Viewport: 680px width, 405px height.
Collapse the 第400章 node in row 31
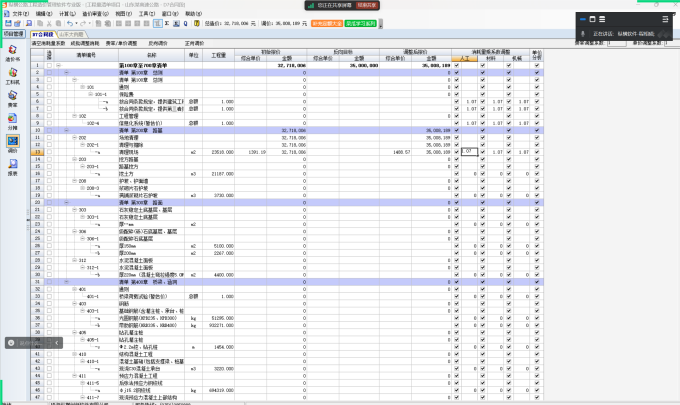coord(66,282)
